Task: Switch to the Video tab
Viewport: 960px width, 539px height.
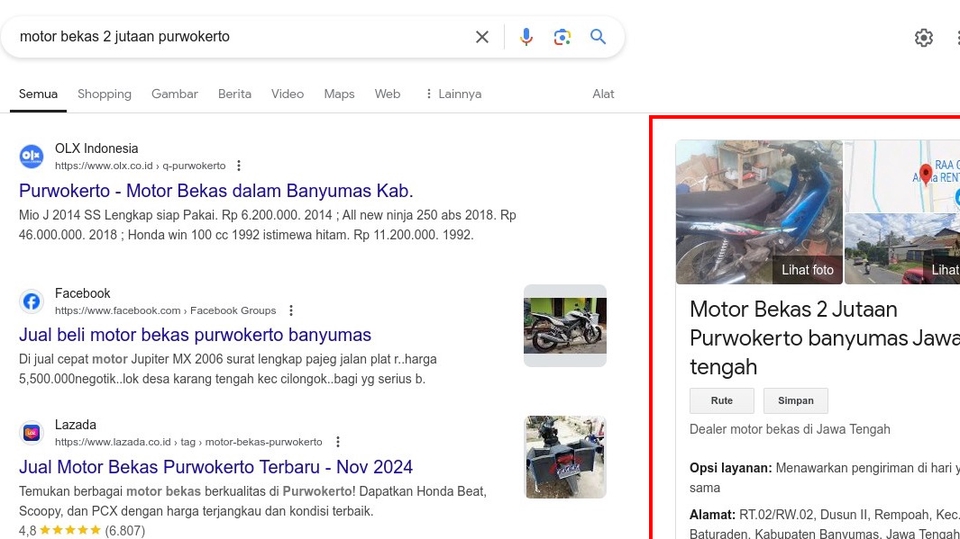Action: [287, 94]
